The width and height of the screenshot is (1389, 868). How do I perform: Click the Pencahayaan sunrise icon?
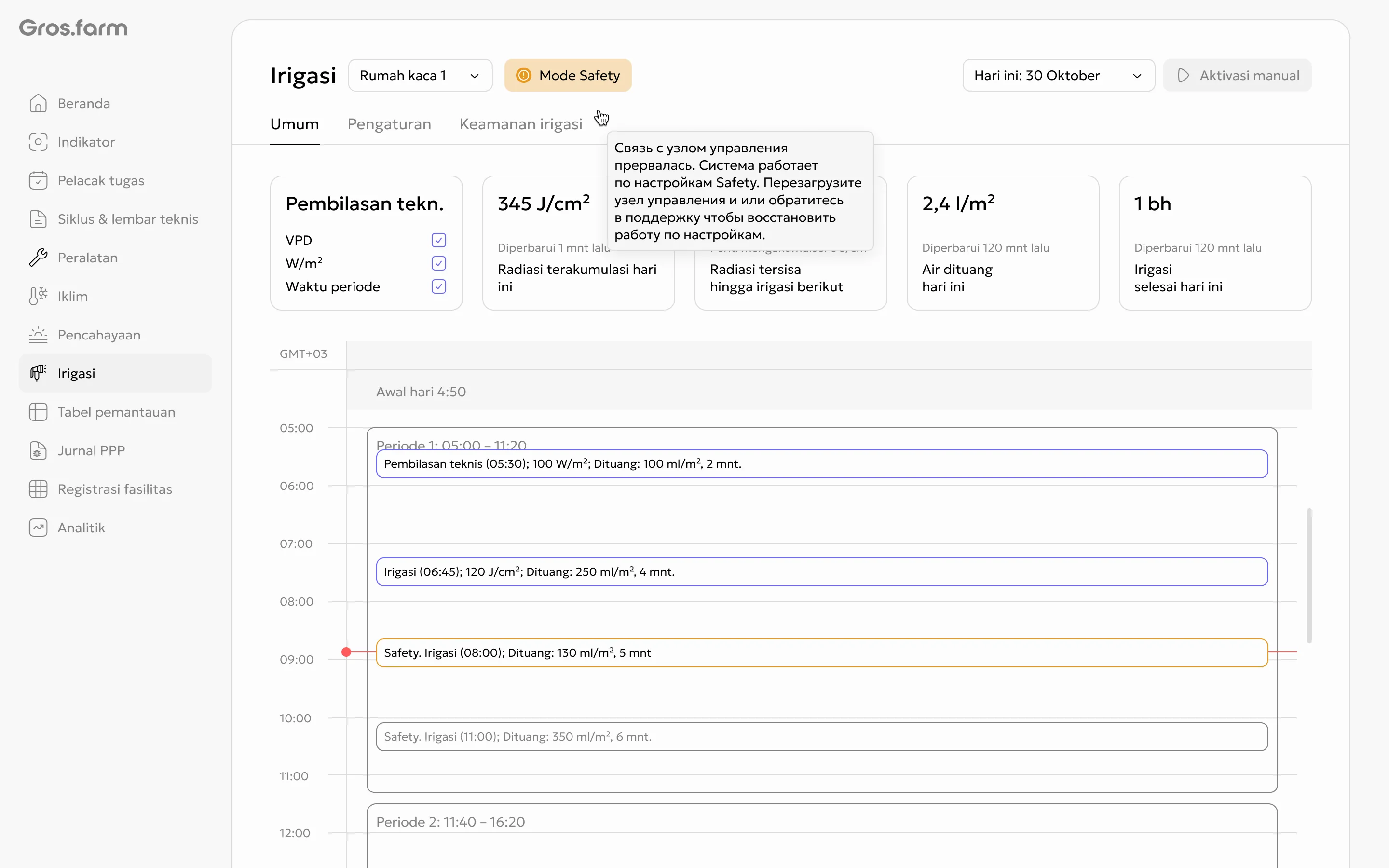(x=38, y=335)
